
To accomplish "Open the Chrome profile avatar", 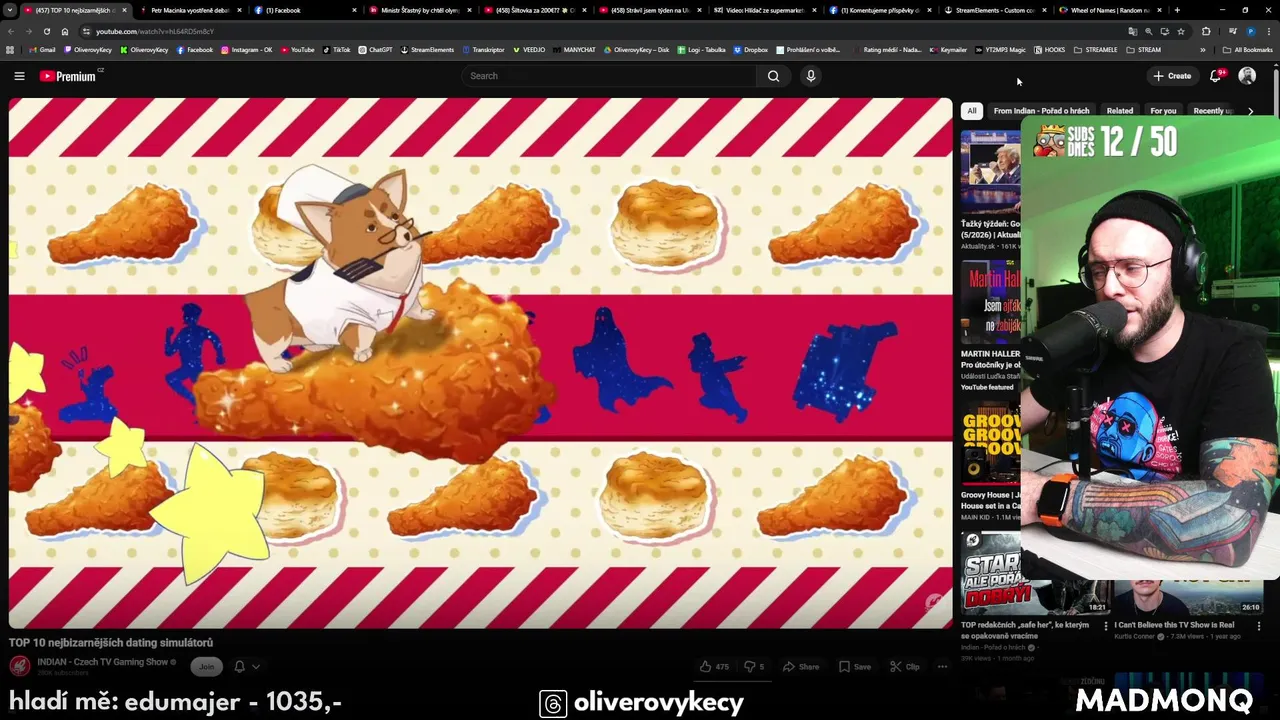I will point(1250,31).
